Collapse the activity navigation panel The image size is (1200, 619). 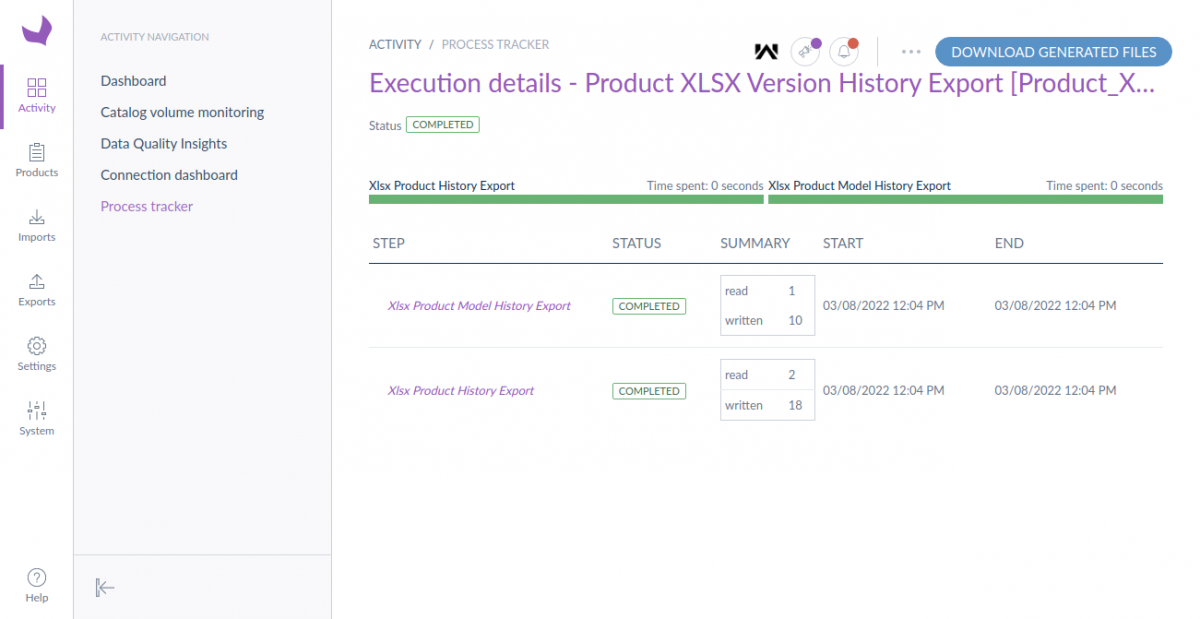[x=105, y=587]
